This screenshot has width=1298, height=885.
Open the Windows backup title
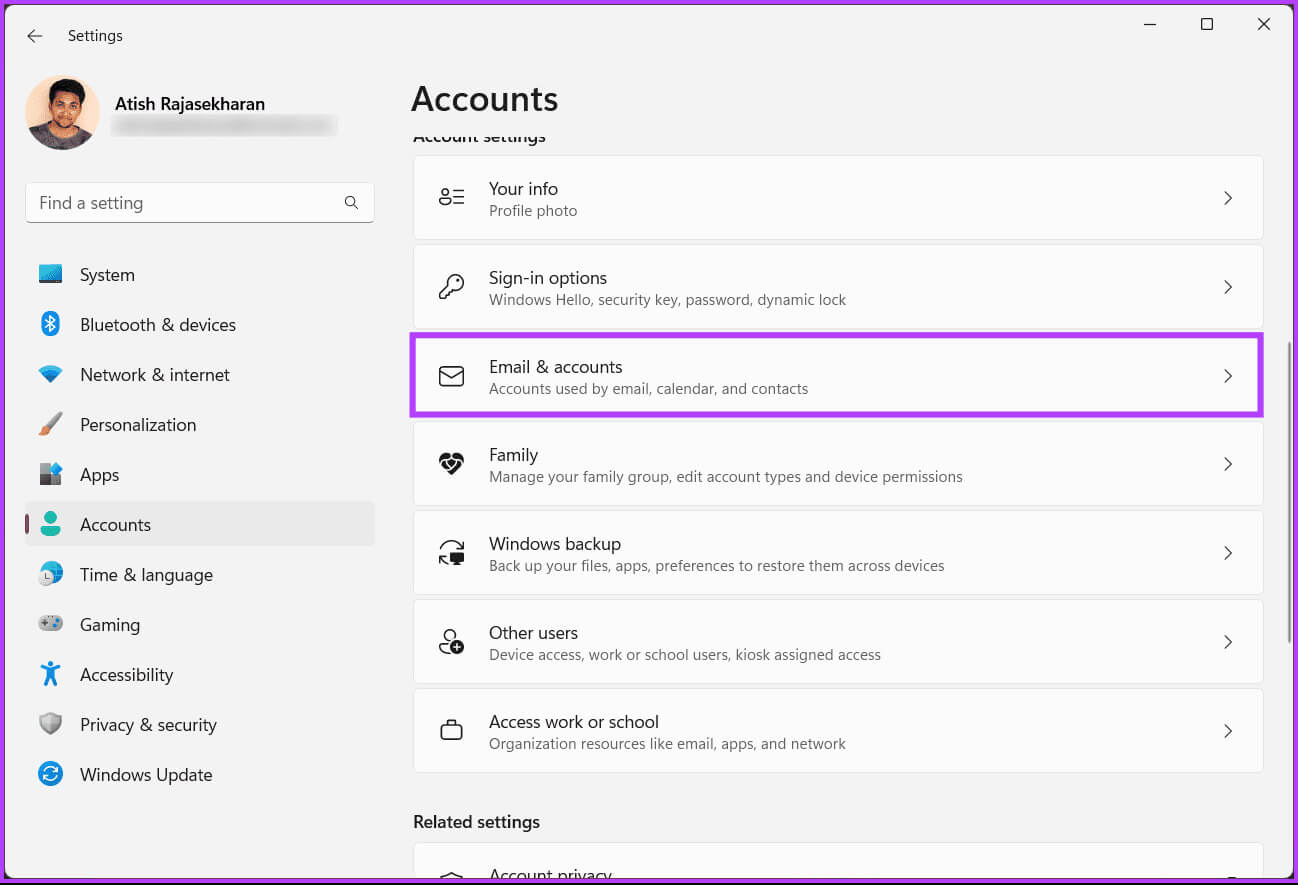pyautogui.click(x=555, y=544)
